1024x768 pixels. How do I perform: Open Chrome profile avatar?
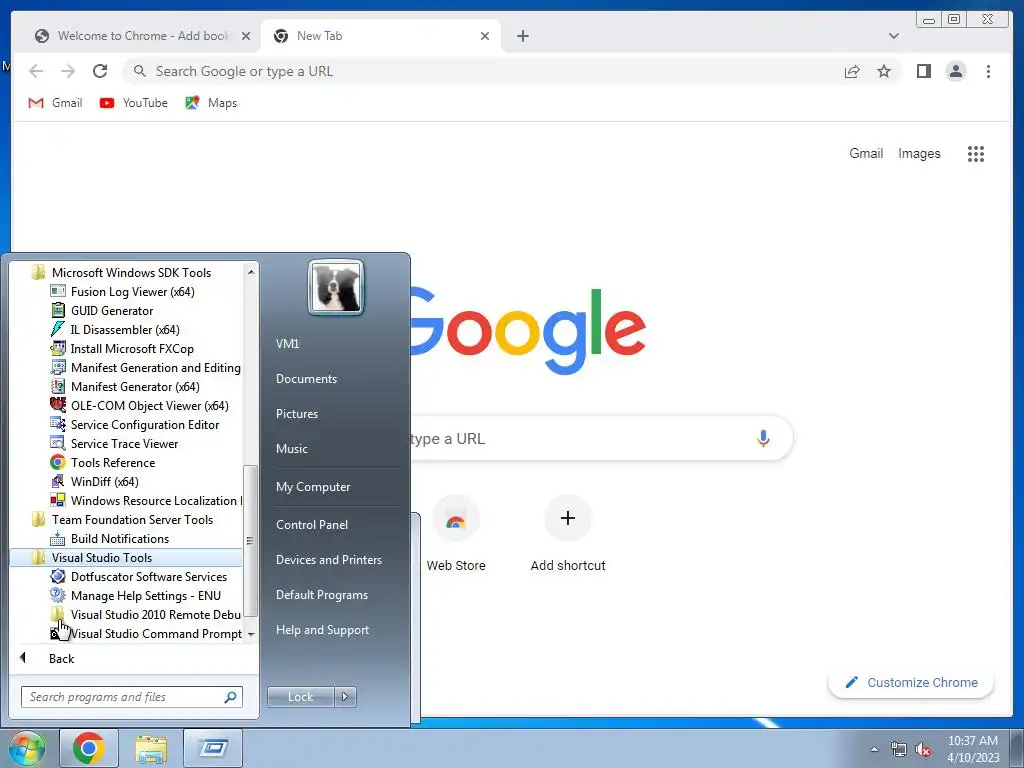pos(955,71)
